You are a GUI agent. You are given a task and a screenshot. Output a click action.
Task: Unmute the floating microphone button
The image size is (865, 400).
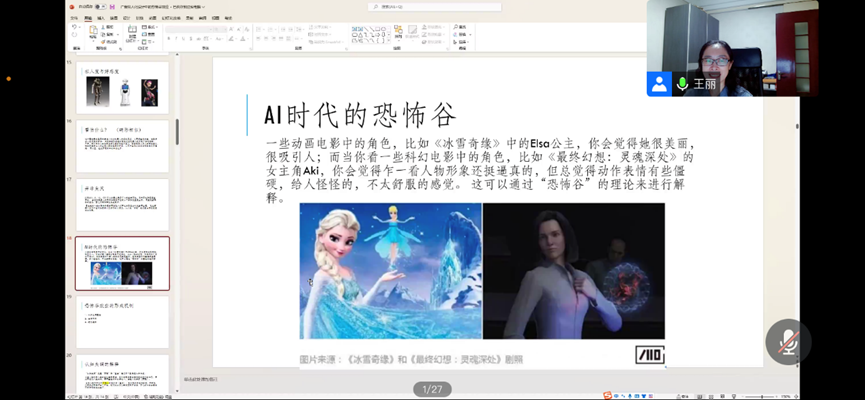tap(788, 342)
